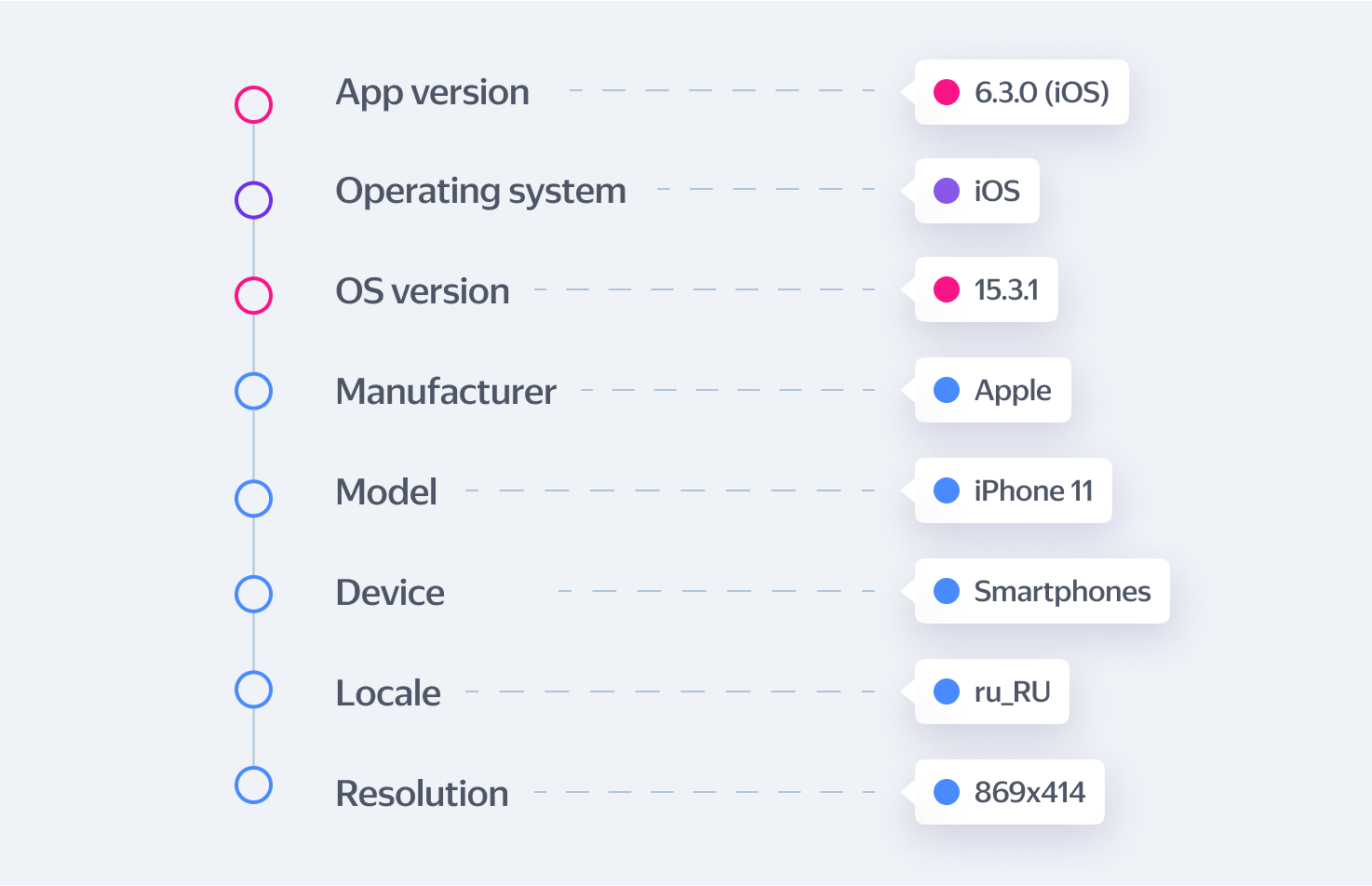Select the Resolution label
Image resolution: width=1372 pixels, height=886 pixels.
pyautogui.click(x=422, y=794)
